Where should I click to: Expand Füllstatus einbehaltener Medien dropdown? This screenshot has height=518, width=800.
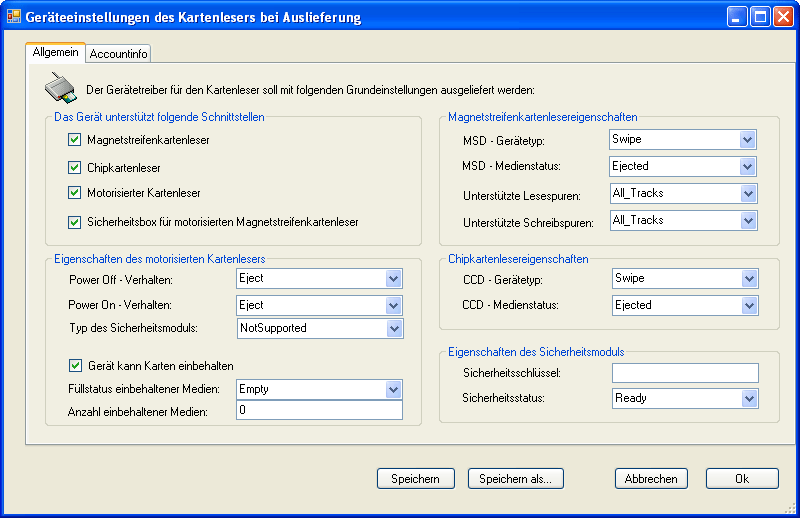pyautogui.click(x=319, y=389)
